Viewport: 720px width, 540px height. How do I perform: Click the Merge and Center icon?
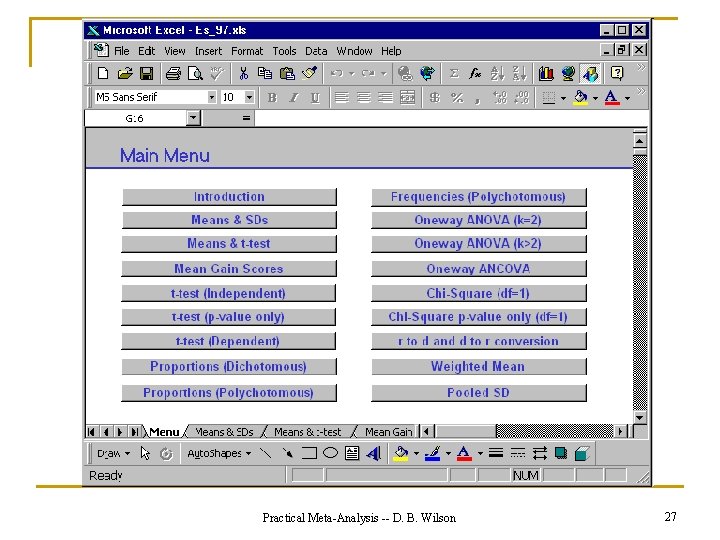pos(407,97)
